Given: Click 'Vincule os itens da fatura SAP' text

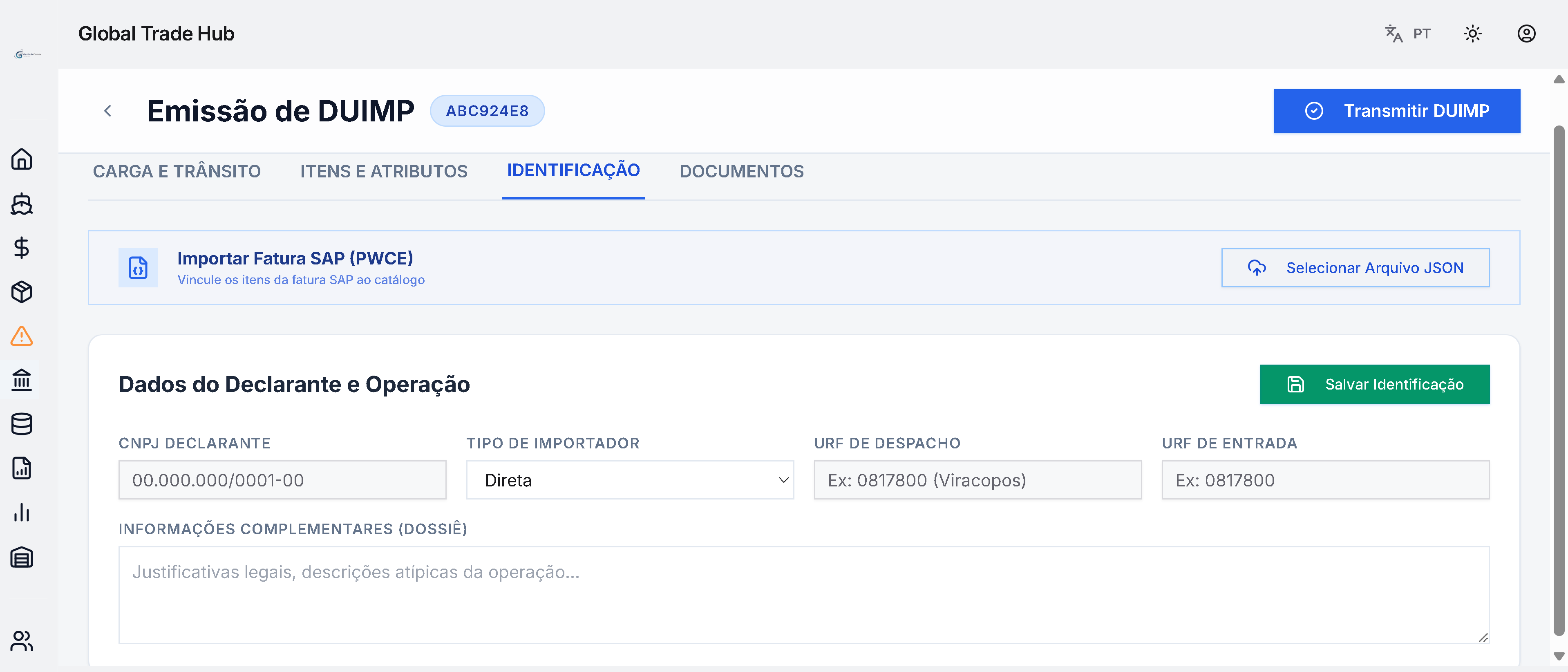Looking at the screenshot, I should point(301,280).
